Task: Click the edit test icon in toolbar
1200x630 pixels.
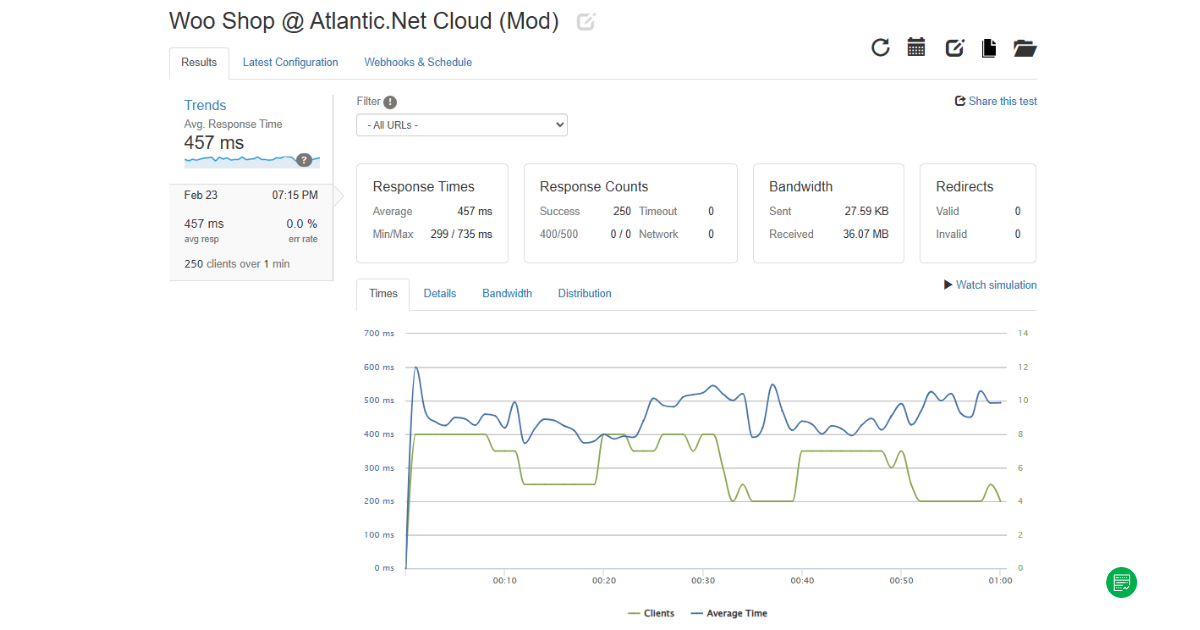Action: [x=954, y=48]
